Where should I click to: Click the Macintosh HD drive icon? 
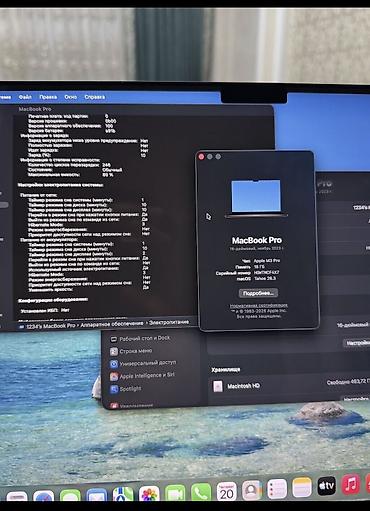[218, 386]
